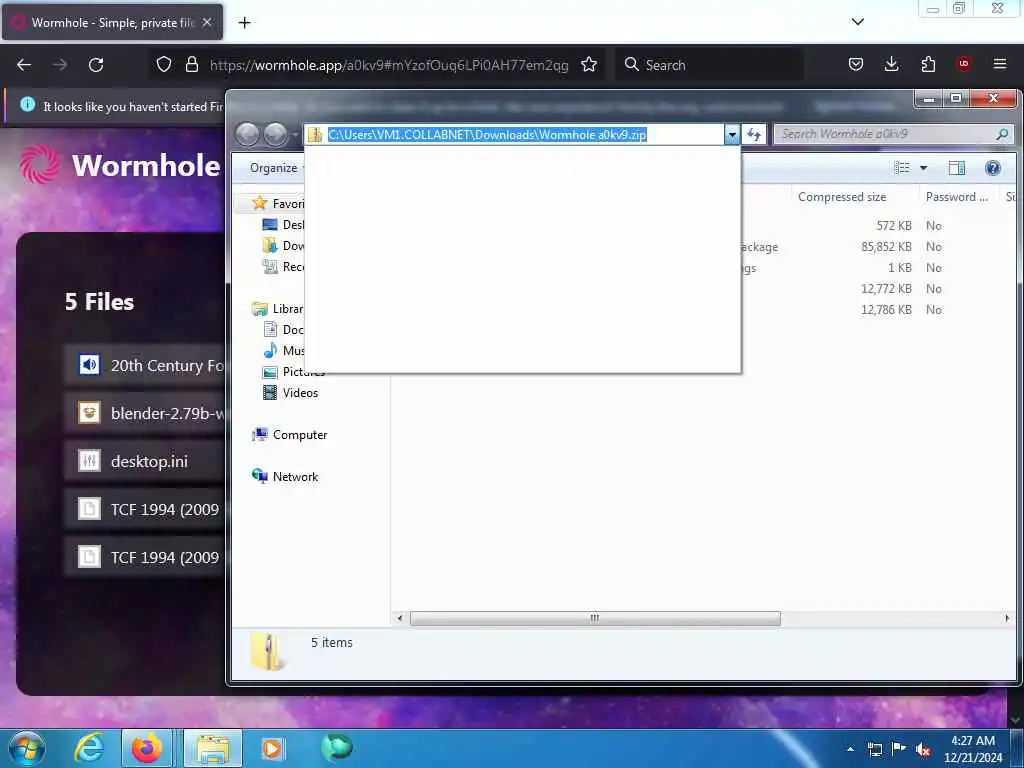The height and width of the screenshot is (768, 1024).
Task: Select the Wormhole browser tab
Action: (112, 22)
